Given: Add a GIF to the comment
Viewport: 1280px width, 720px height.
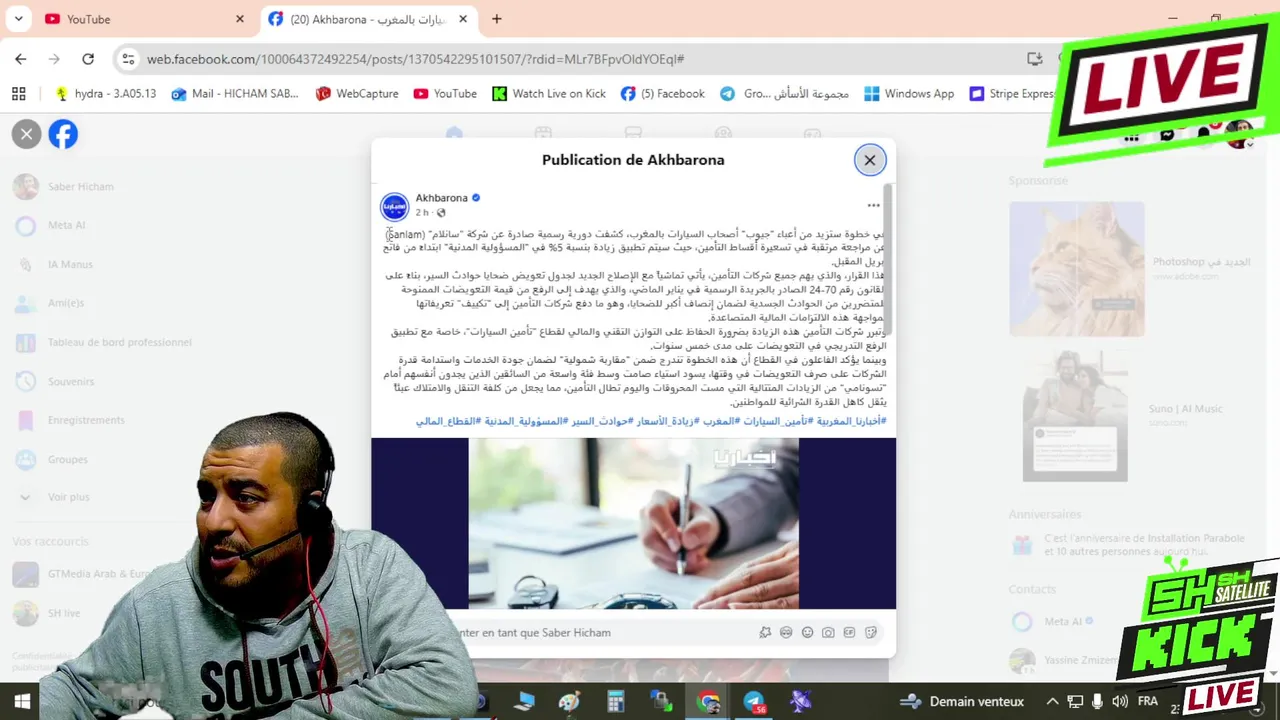Looking at the screenshot, I should tap(850, 632).
